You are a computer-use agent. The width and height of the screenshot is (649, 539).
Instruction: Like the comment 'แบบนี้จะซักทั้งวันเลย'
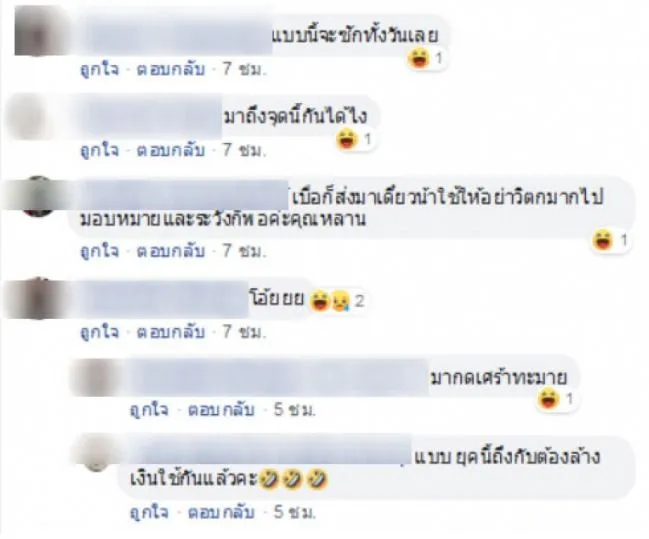tap(99, 69)
